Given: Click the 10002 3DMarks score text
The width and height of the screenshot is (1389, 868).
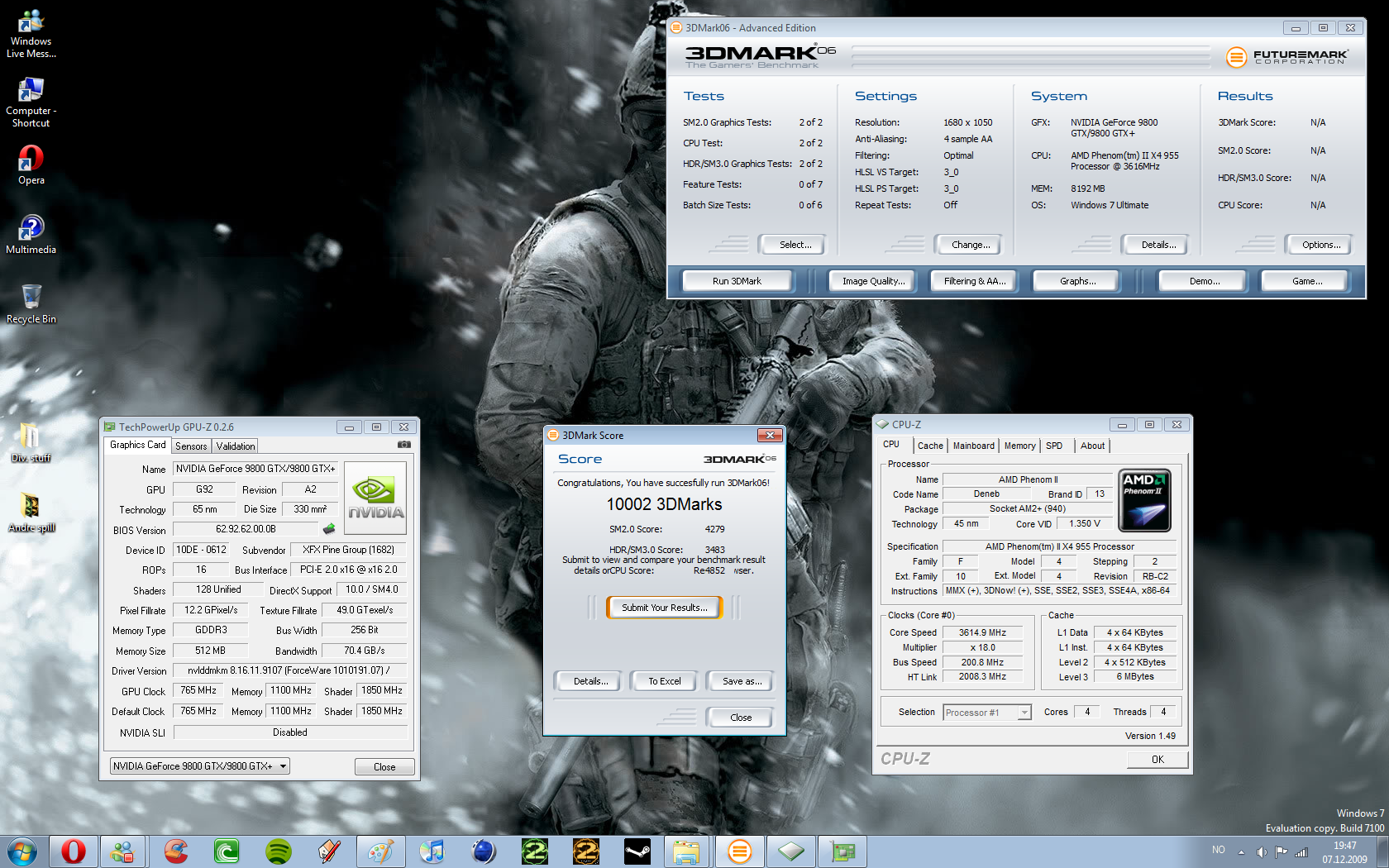Looking at the screenshot, I should coord(664,504).
